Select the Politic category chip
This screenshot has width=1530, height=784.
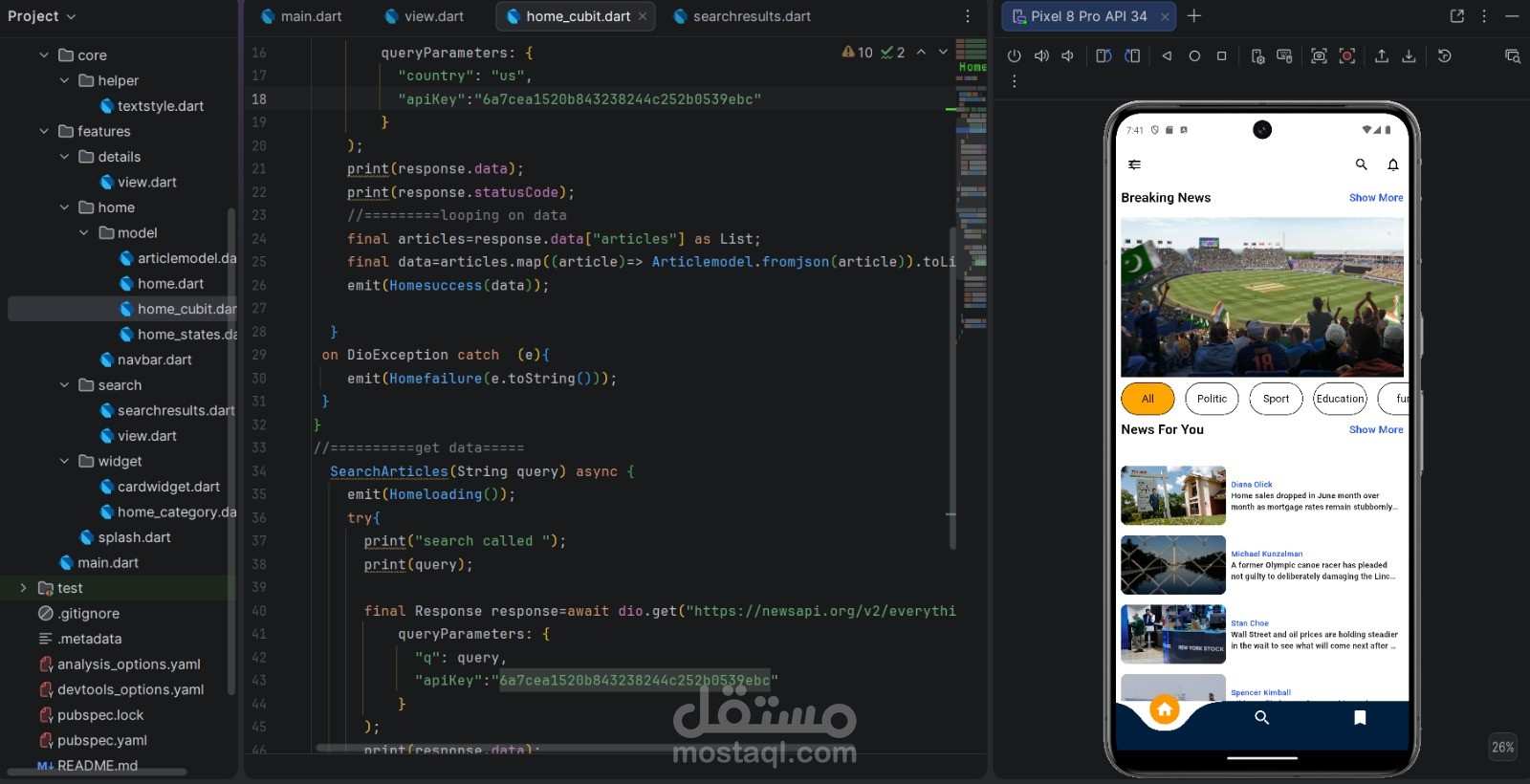[x=1212, y=399]
